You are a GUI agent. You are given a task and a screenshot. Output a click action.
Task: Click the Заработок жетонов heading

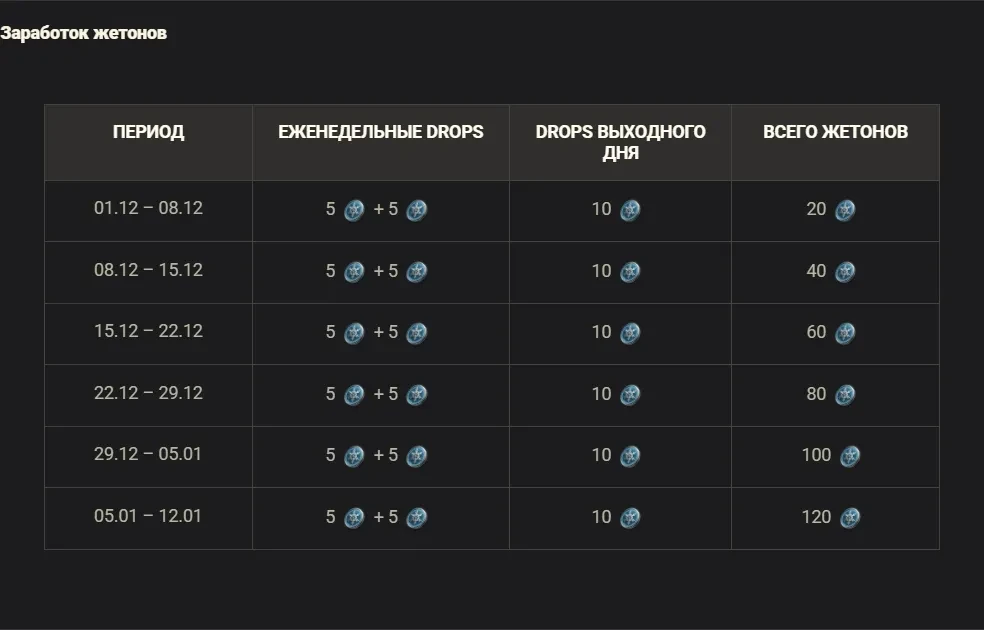(83, 33)
